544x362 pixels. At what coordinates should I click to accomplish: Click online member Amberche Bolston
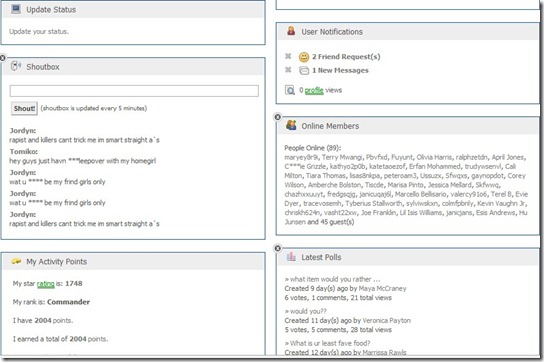[334, 185]
